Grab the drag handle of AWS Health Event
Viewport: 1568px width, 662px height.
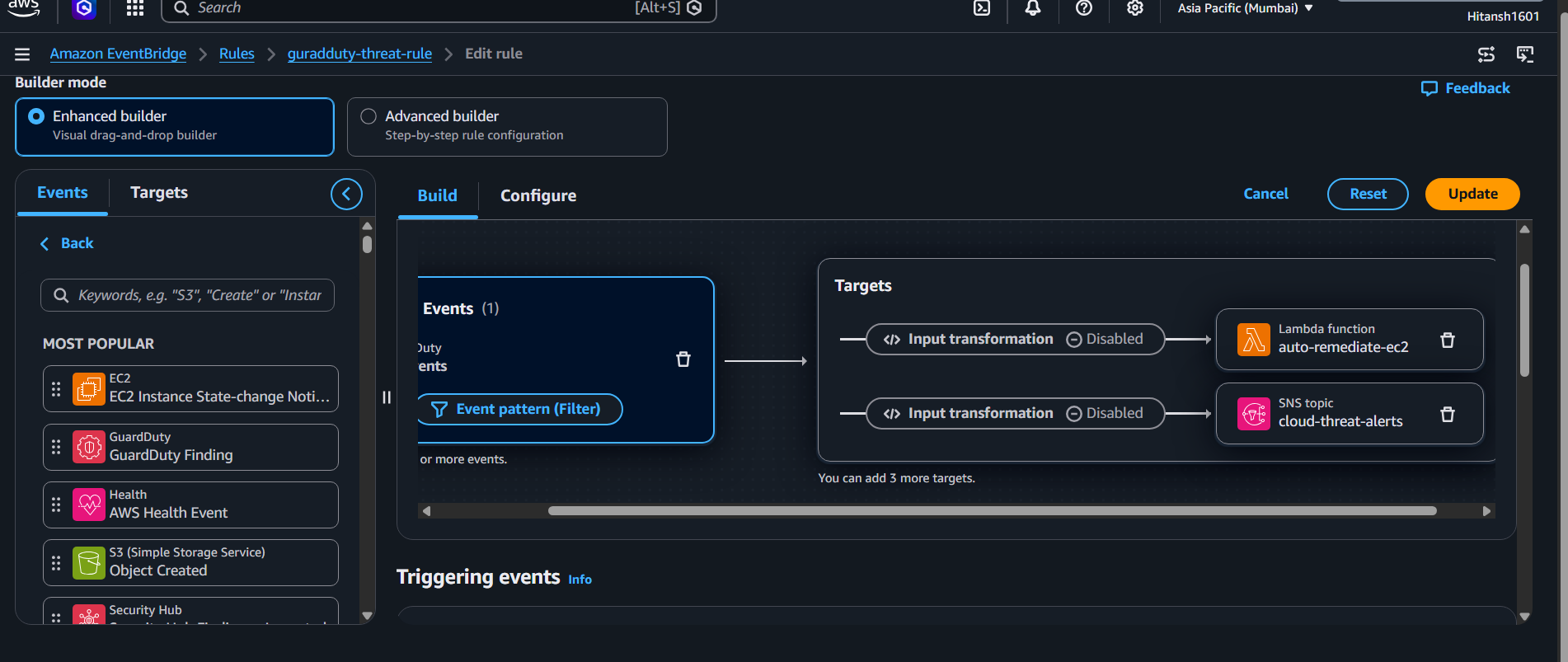click(56, 505)
